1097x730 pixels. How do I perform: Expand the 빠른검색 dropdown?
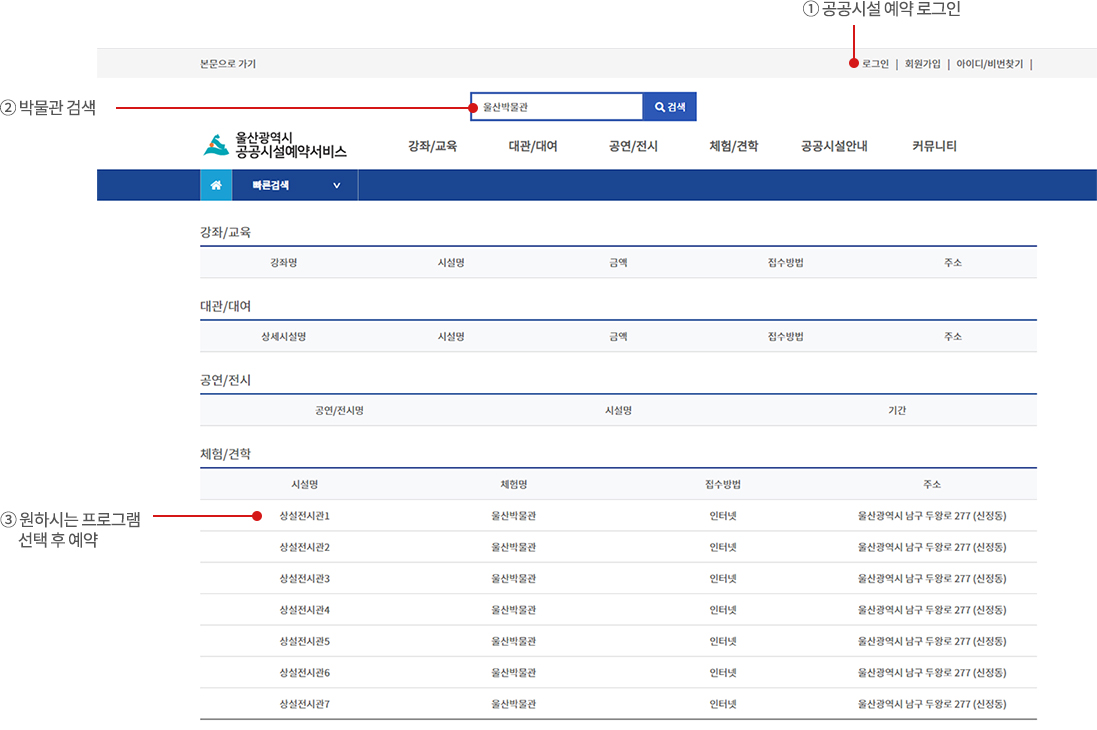tap(295, 185)
